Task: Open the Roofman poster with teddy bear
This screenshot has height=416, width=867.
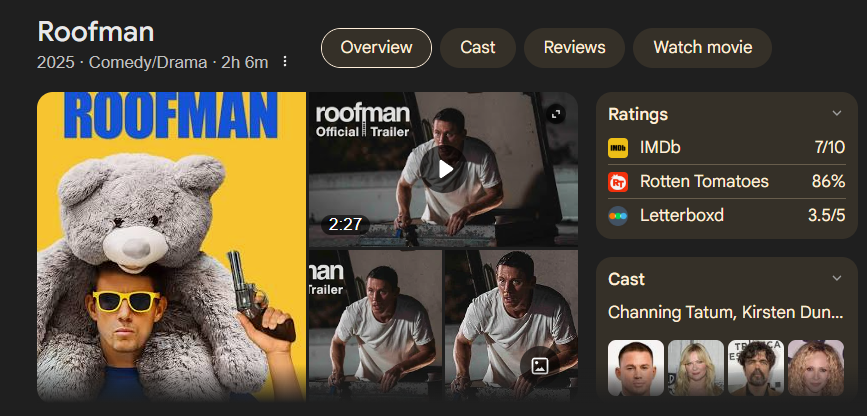Action: pyautogui.click(x=171, y=246)
